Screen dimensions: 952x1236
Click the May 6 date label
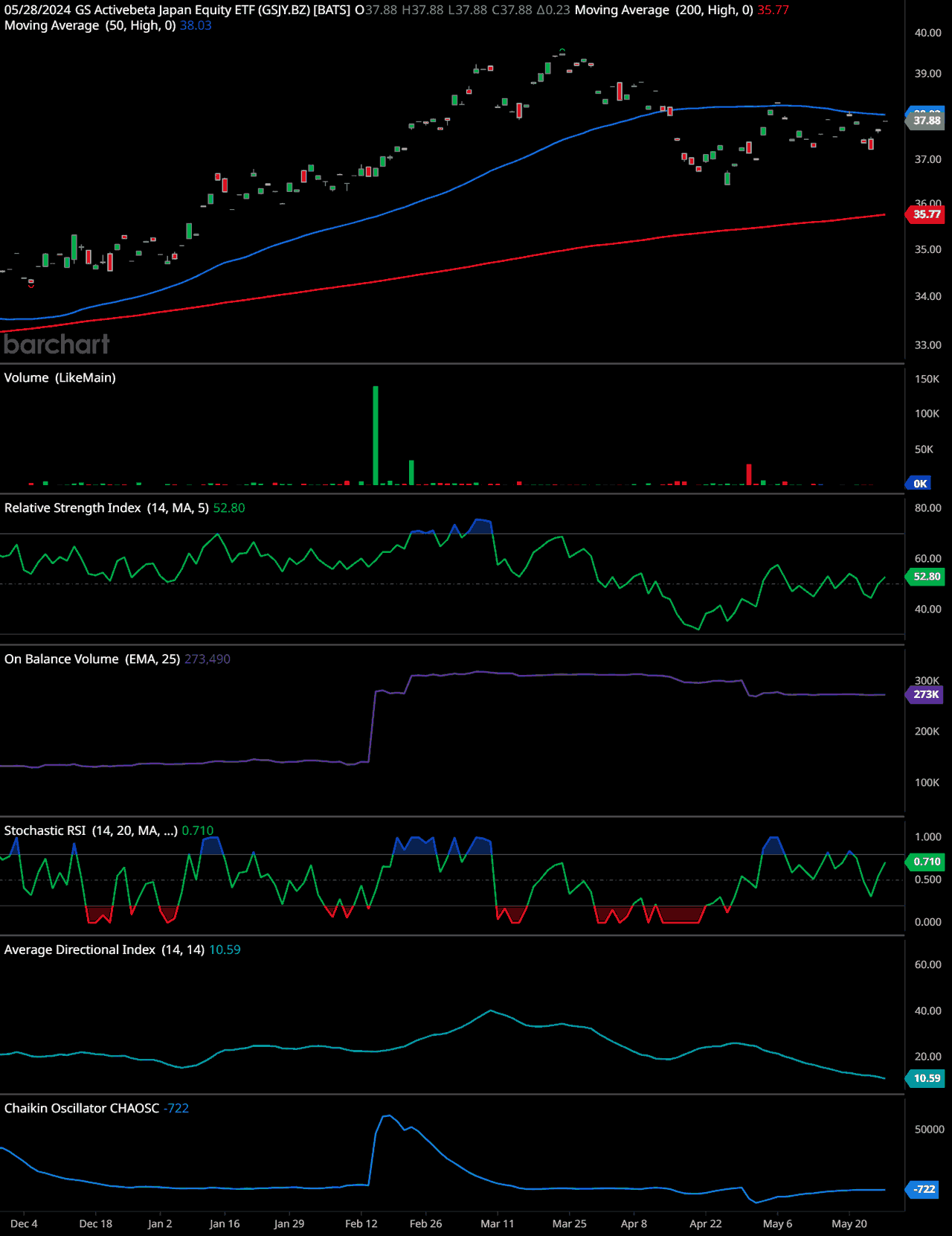click(x=778, y=1223)
